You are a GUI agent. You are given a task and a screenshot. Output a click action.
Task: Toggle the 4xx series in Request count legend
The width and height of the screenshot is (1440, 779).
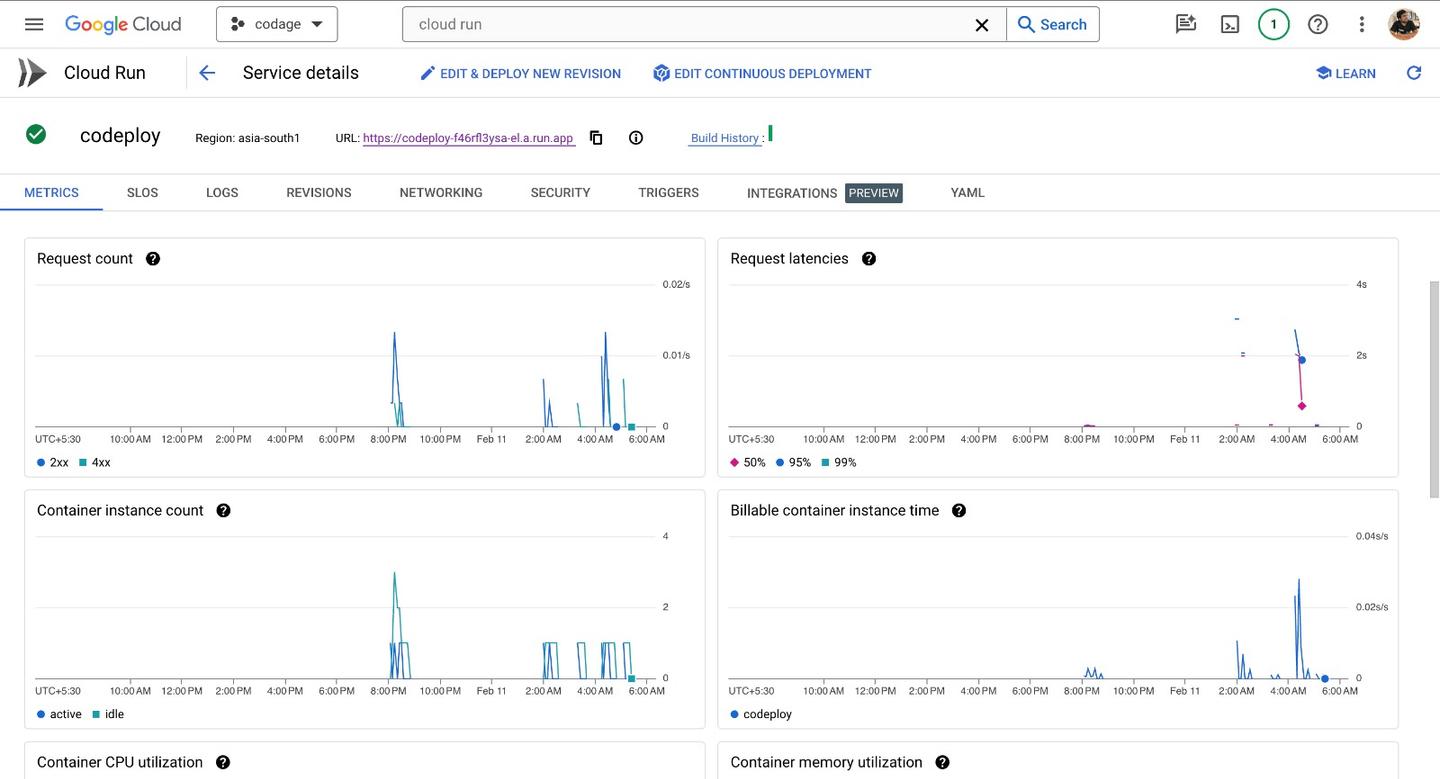pos(95,462)
